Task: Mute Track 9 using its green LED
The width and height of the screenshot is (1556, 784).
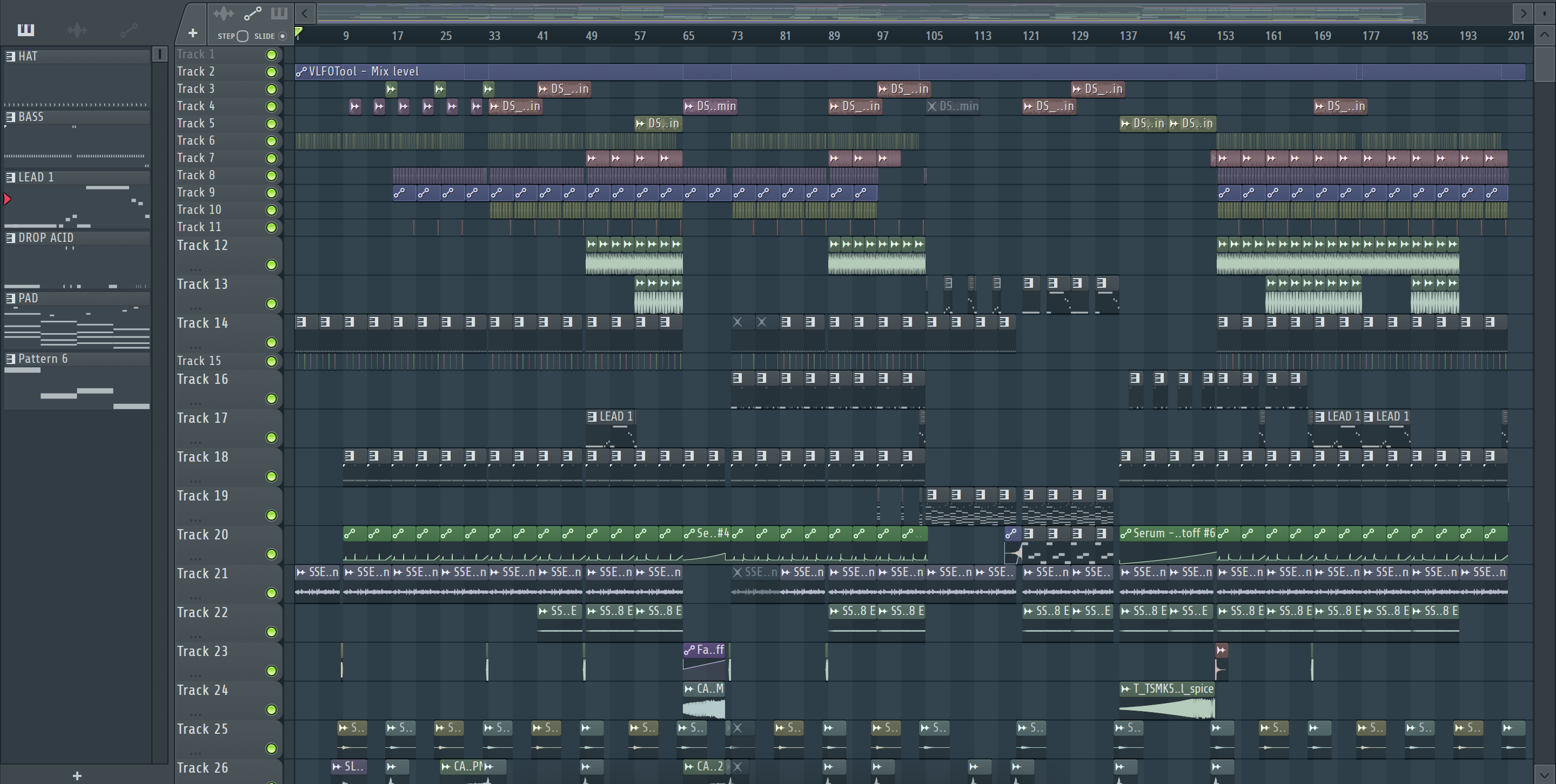Action: click(272, 193)
